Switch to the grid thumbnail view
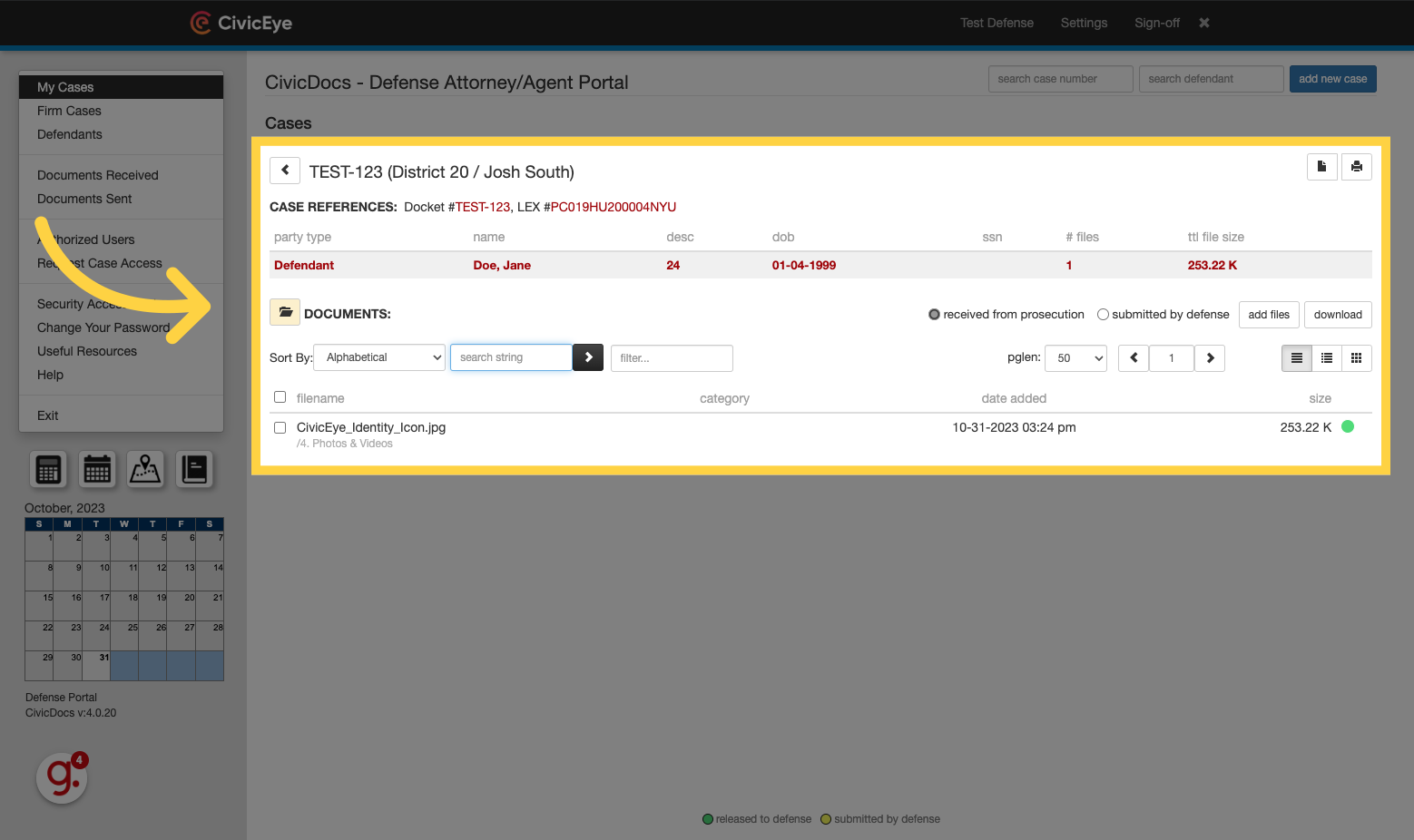Screen dimensions: 1414x840 (x=1357, y=358)
